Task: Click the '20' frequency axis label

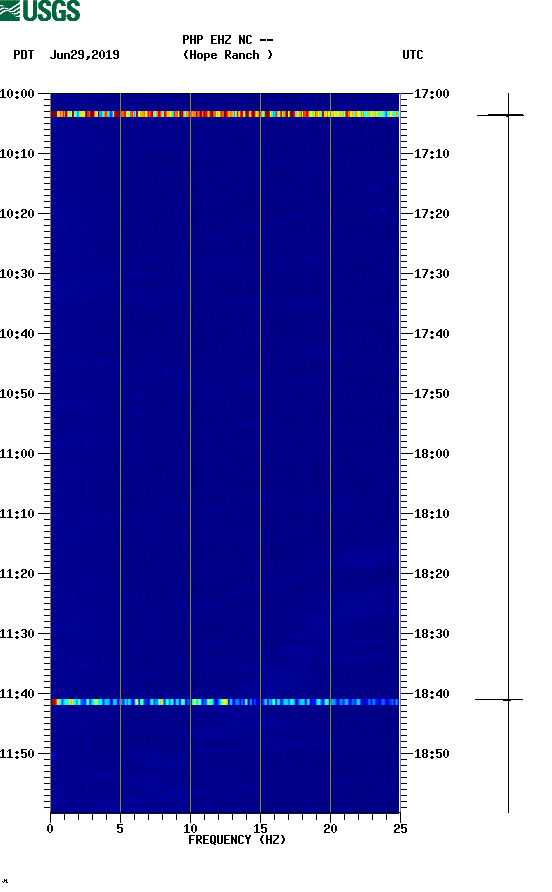Action: click(330, 829)
